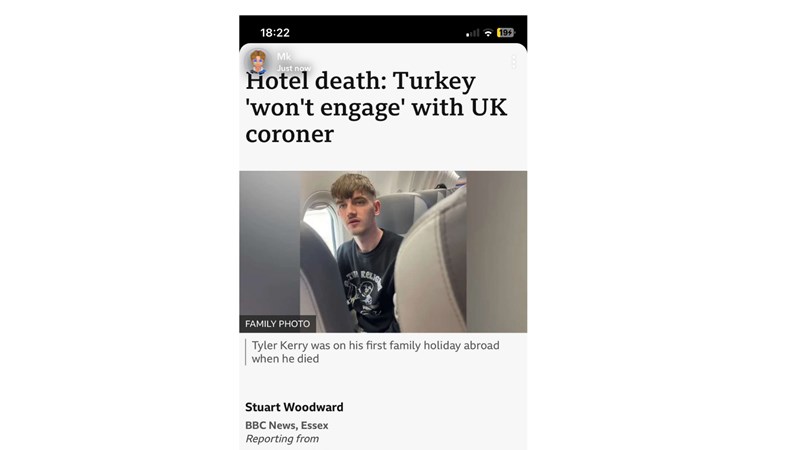The image size is (800, 450).
Task: Tap the Bitmoji avatar of Mk
Action: pos(258,62)
